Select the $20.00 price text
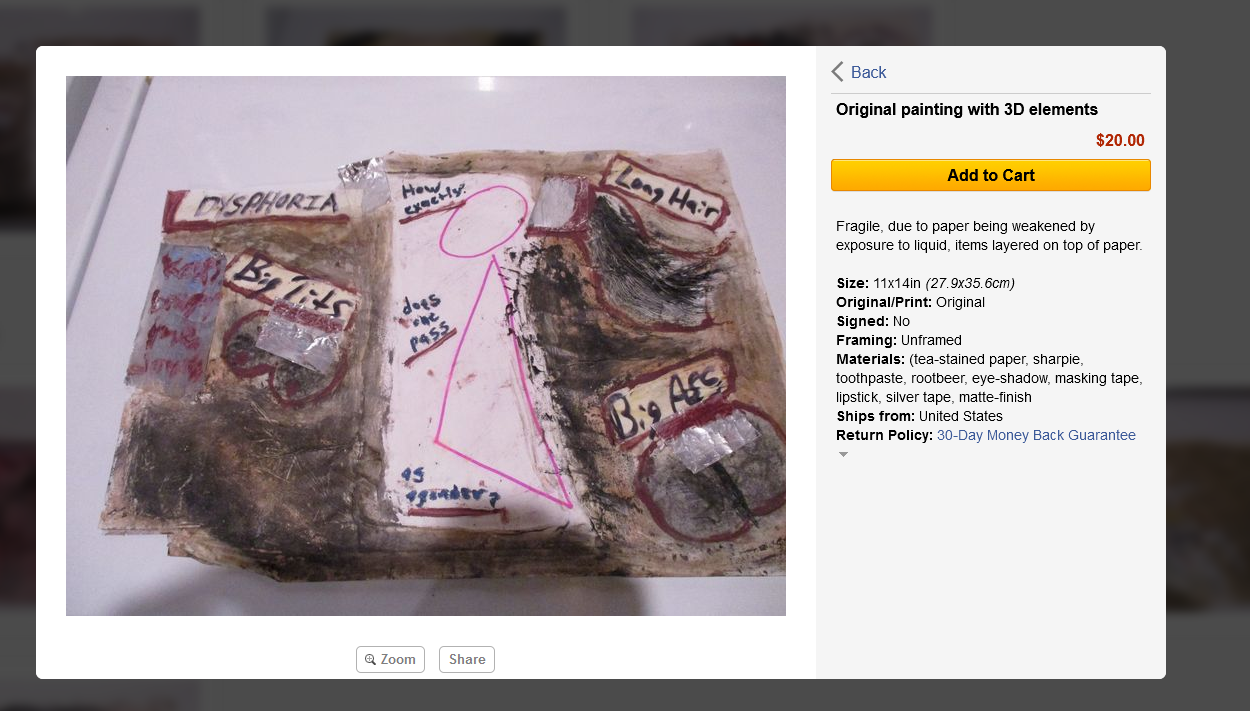The image size is (1250, 711). click(x=1120, y=141)
